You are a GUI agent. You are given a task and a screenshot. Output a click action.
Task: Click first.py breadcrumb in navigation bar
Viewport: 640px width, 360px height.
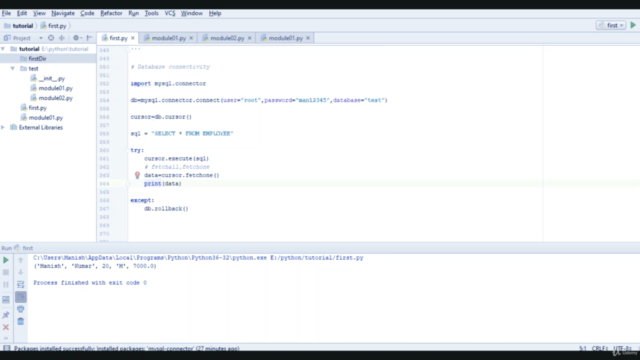(x=53, y=26)
